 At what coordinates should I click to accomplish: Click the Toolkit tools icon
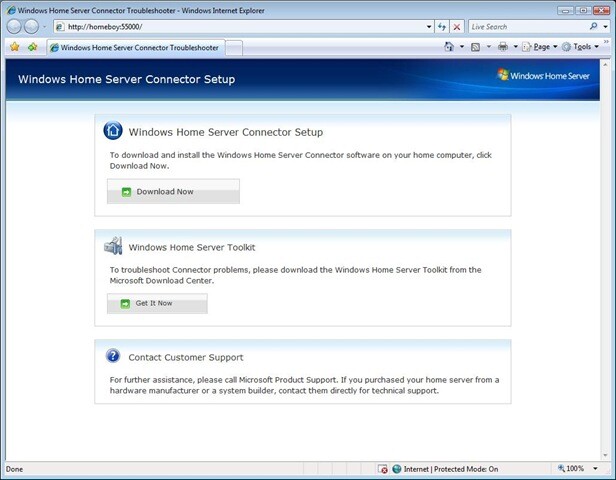[x=113, y=246]
